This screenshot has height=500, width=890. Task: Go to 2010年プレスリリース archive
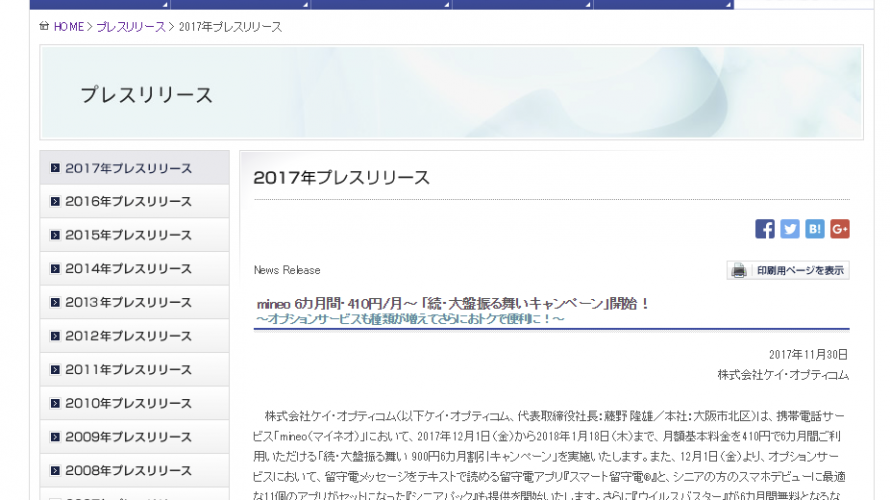(x=135, y=403)
